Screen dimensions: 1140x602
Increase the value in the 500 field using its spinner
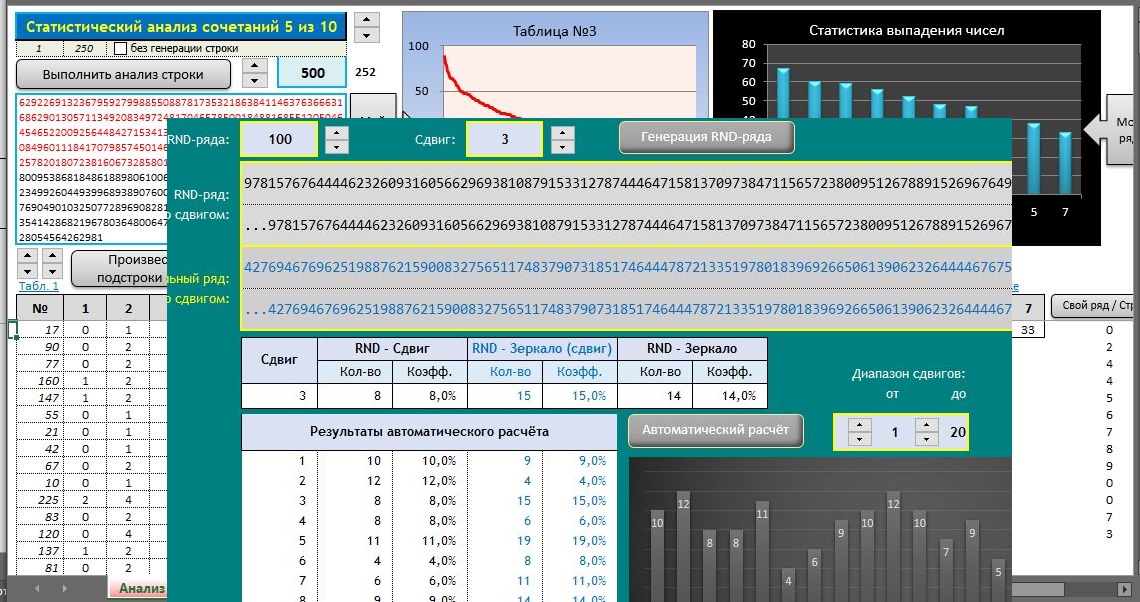pyautogui.click(x=254, y=65)
